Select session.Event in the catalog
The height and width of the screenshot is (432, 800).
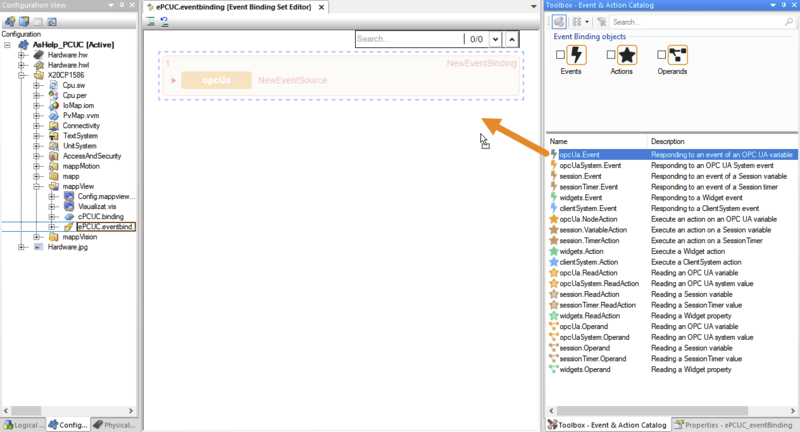tap(581, 176)
